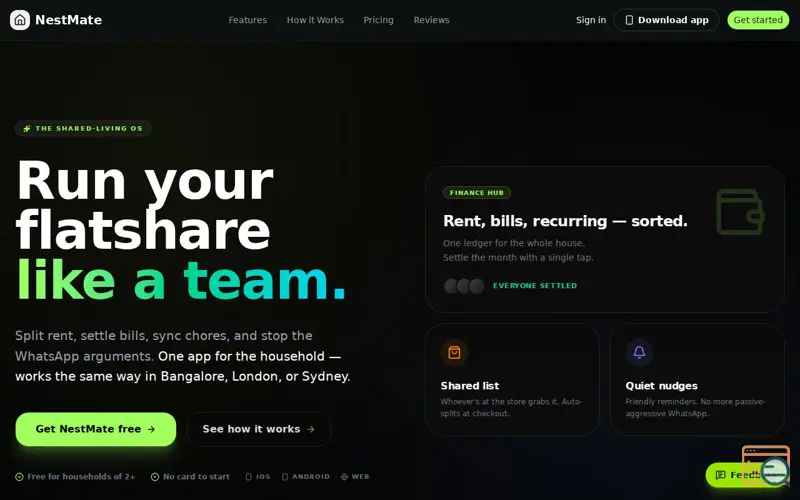Click 'Free for households of 2+' text
Screen dimensions: 800x500
tap(82, 477)
